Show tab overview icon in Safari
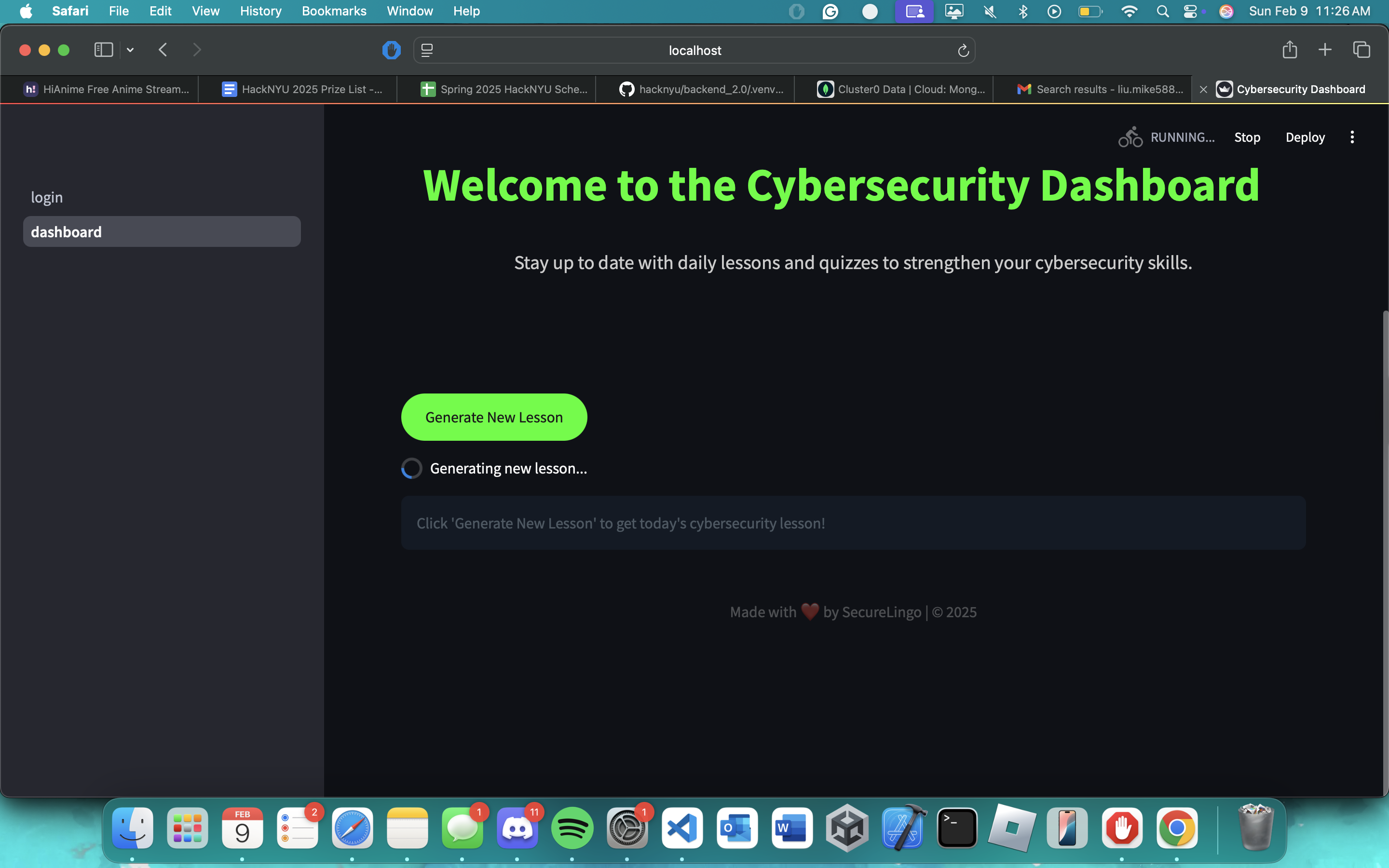Image resolution: width=1389 pixels, height=868 pixels. (x=1362, y=50)
